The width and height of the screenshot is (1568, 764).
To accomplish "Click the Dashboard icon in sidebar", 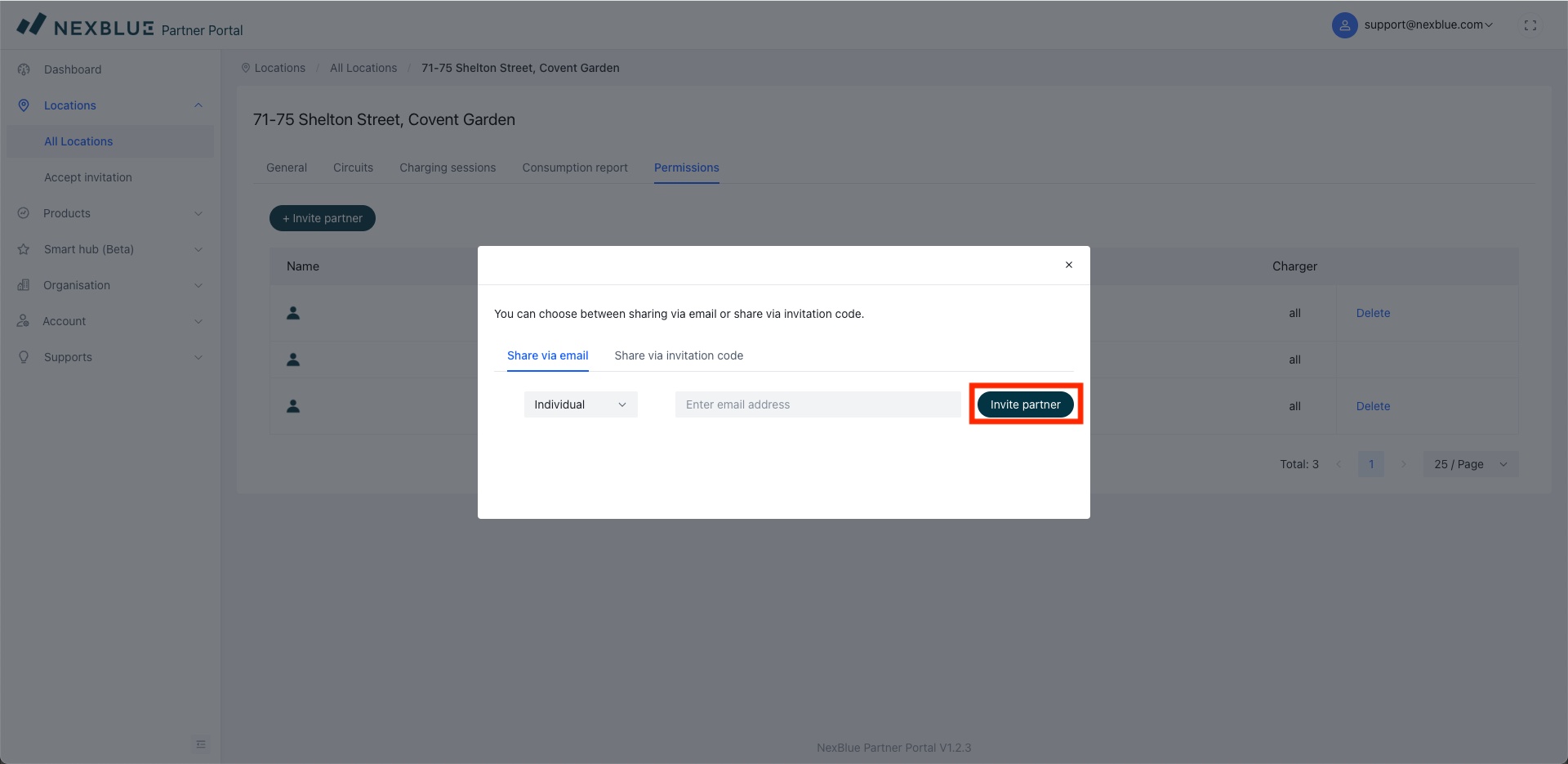I will [x=24, y=69].
